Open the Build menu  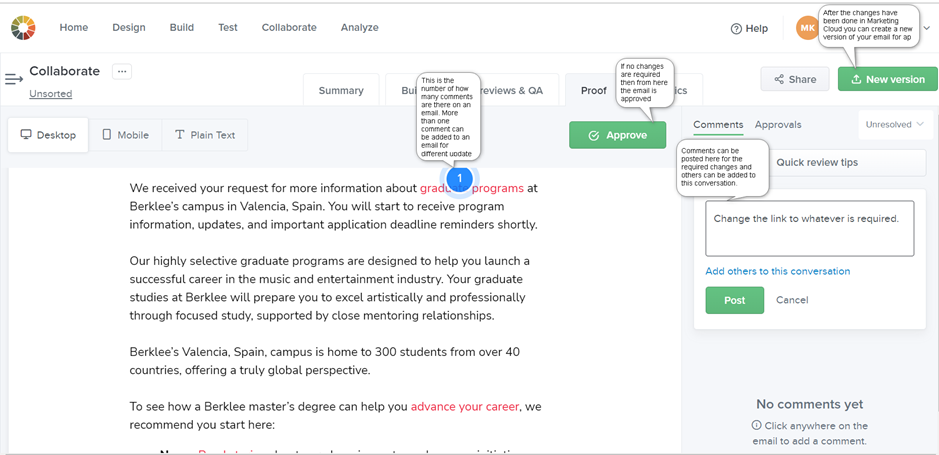click(x=181, y=28)
